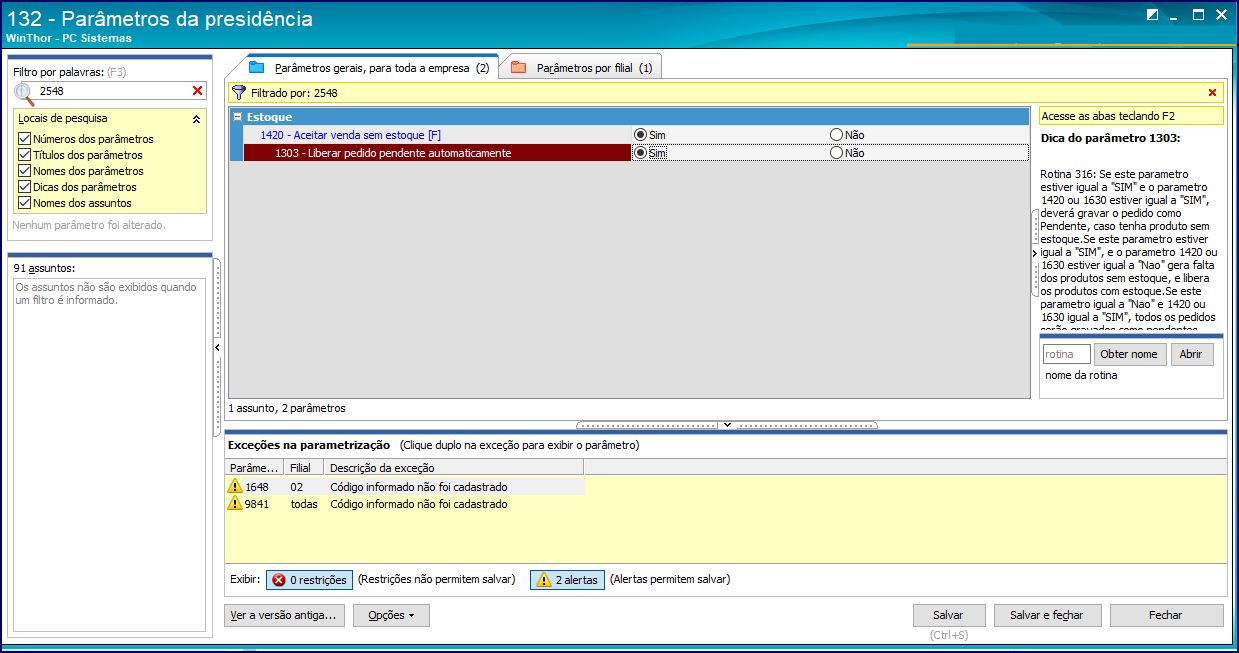This screenshot has height=653, width=1239.
Task: Click 'Parâme...' column header
Action: 255,467
